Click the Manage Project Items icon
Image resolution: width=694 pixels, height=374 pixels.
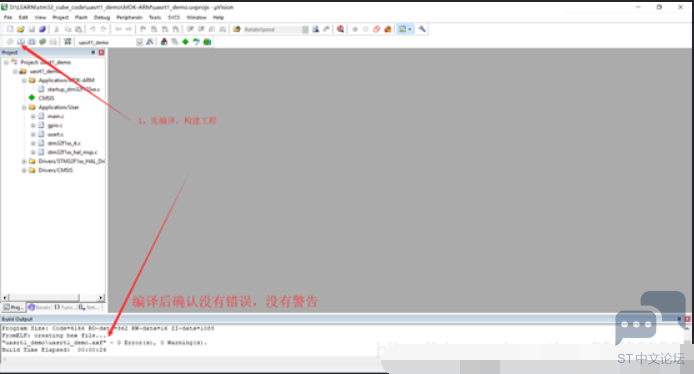tap(164, 42)
